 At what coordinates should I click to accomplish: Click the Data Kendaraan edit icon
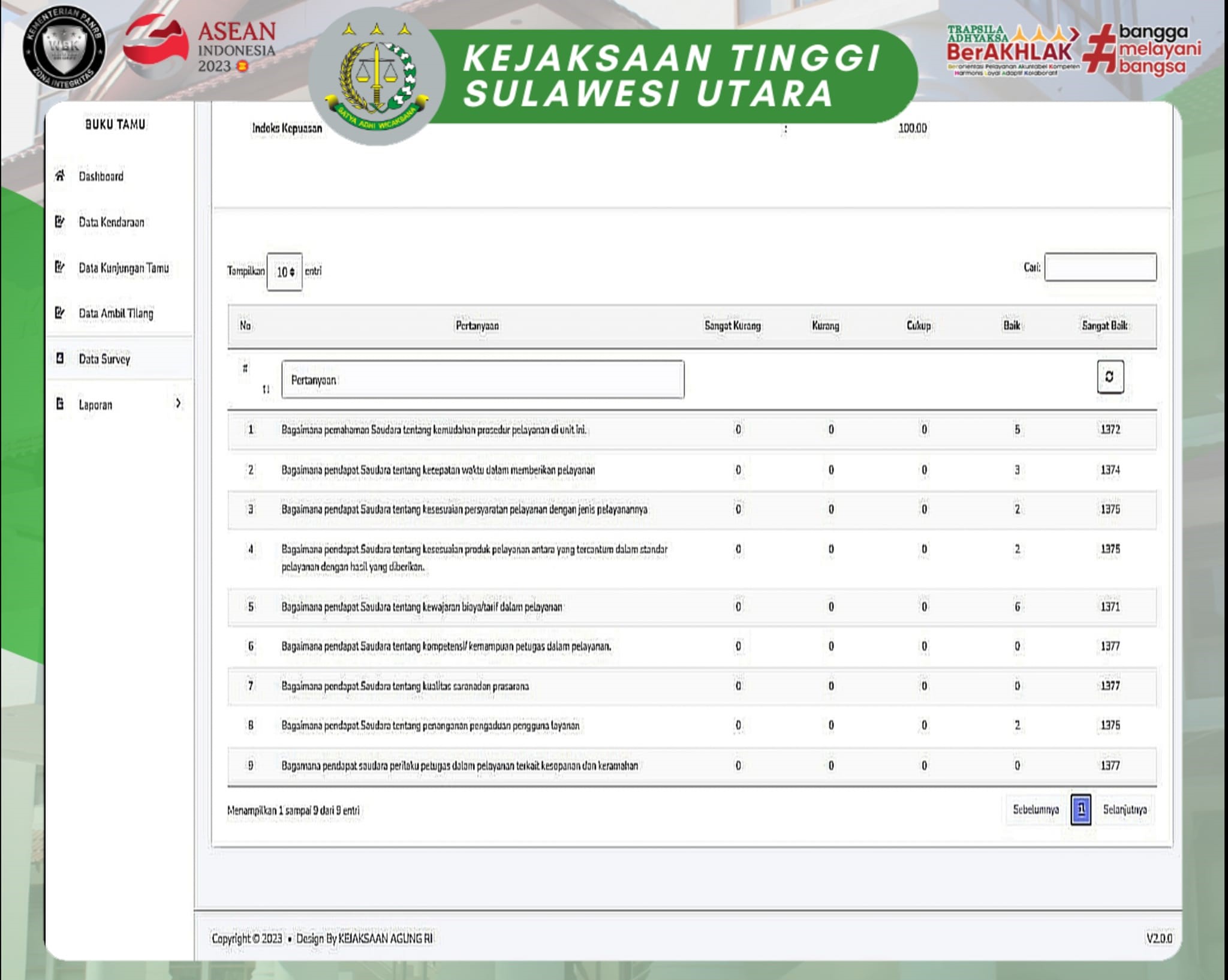coord(59,222)
